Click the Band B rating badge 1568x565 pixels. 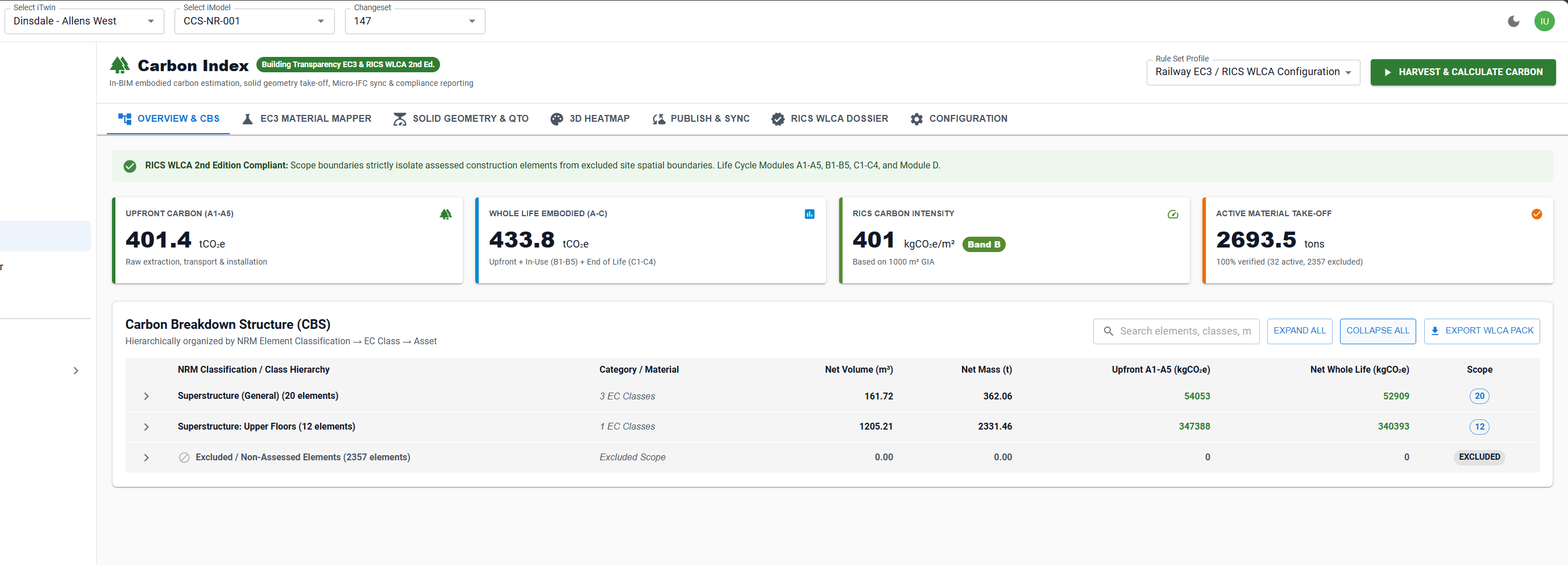(x=984, y=245)
